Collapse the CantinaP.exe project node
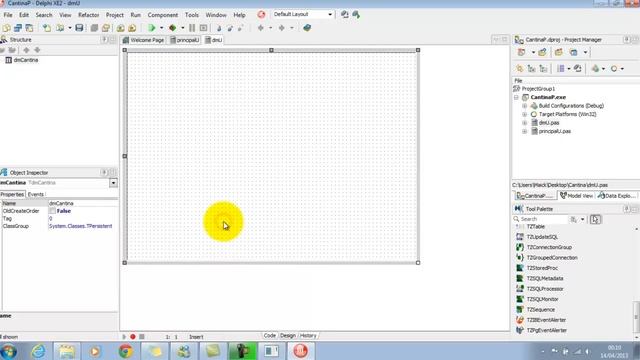This screenshot has width=640, height=360. (x=516, y=98)
